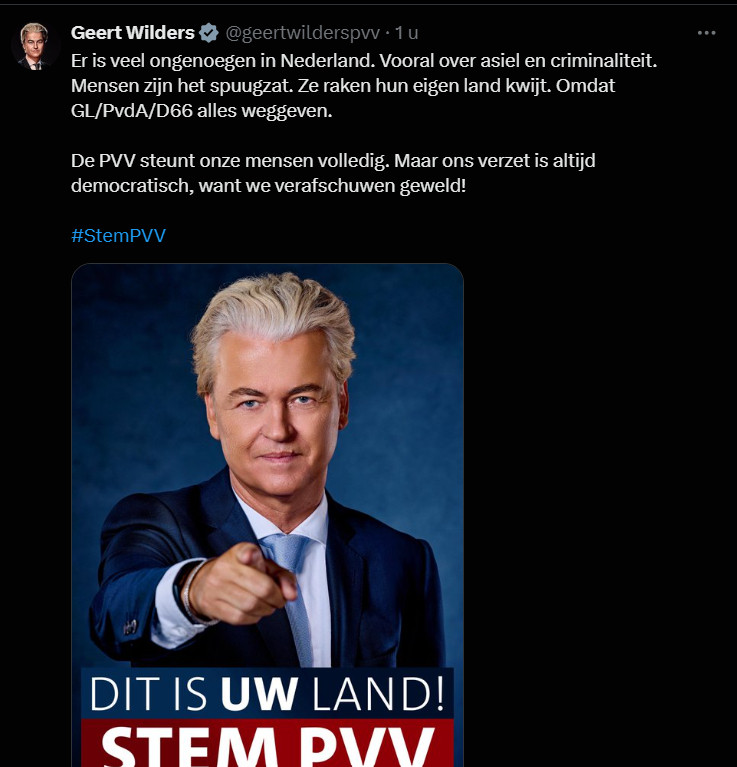The image size is (737, 767).
Task: Click the profile avatar beside the tweet
Action: coord(34,46)
